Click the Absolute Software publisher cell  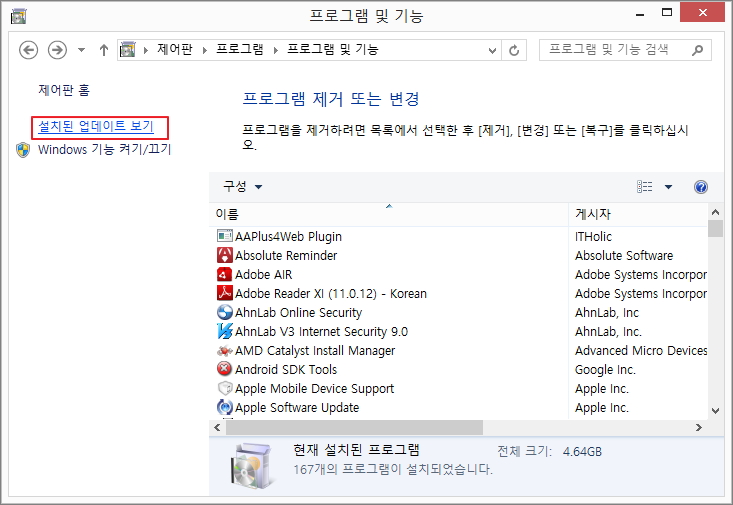click(624, 255)
